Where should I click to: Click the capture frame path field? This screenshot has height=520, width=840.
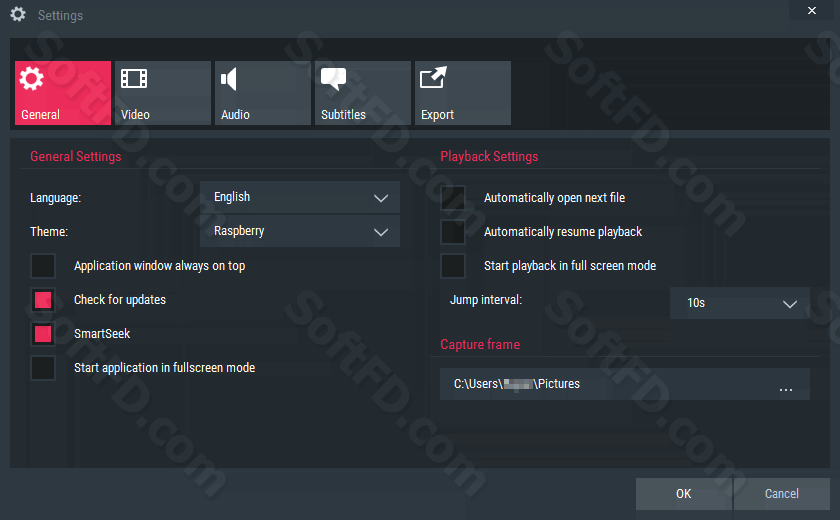pos(625,384)
